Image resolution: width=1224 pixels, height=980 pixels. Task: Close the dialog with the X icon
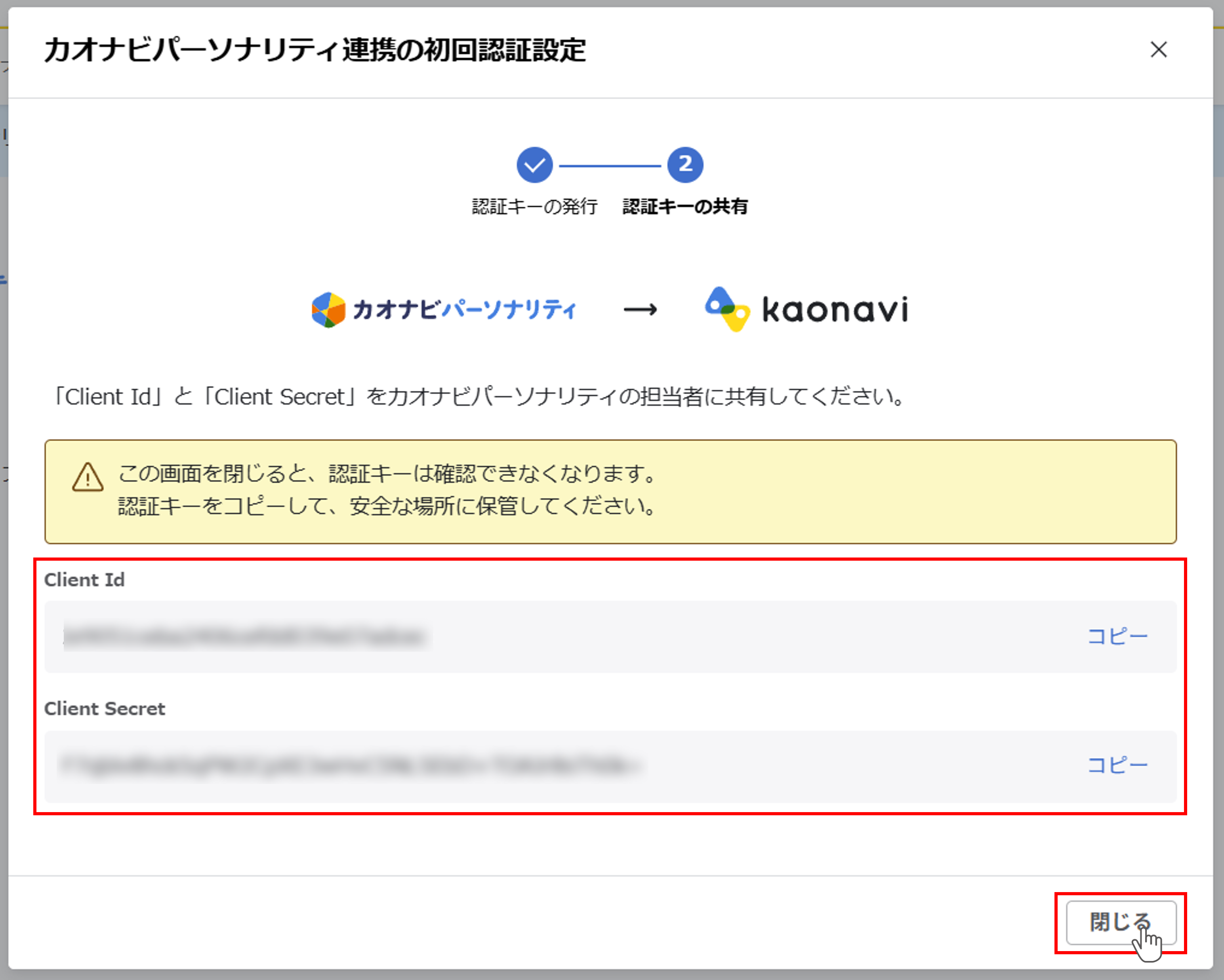tap(1158, 49)
